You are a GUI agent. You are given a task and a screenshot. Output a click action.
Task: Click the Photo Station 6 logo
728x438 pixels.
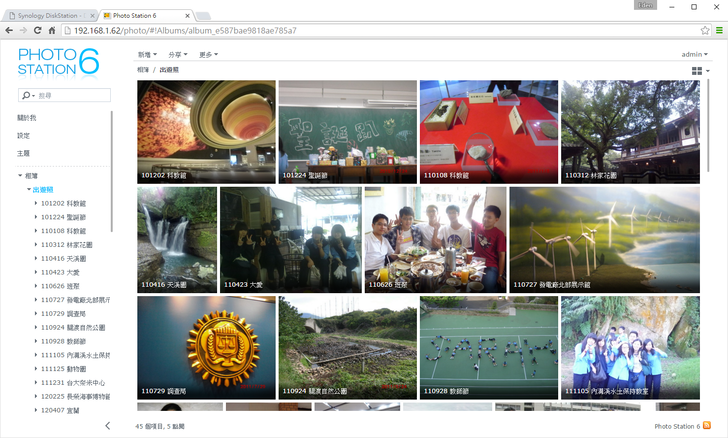point(58,62)
